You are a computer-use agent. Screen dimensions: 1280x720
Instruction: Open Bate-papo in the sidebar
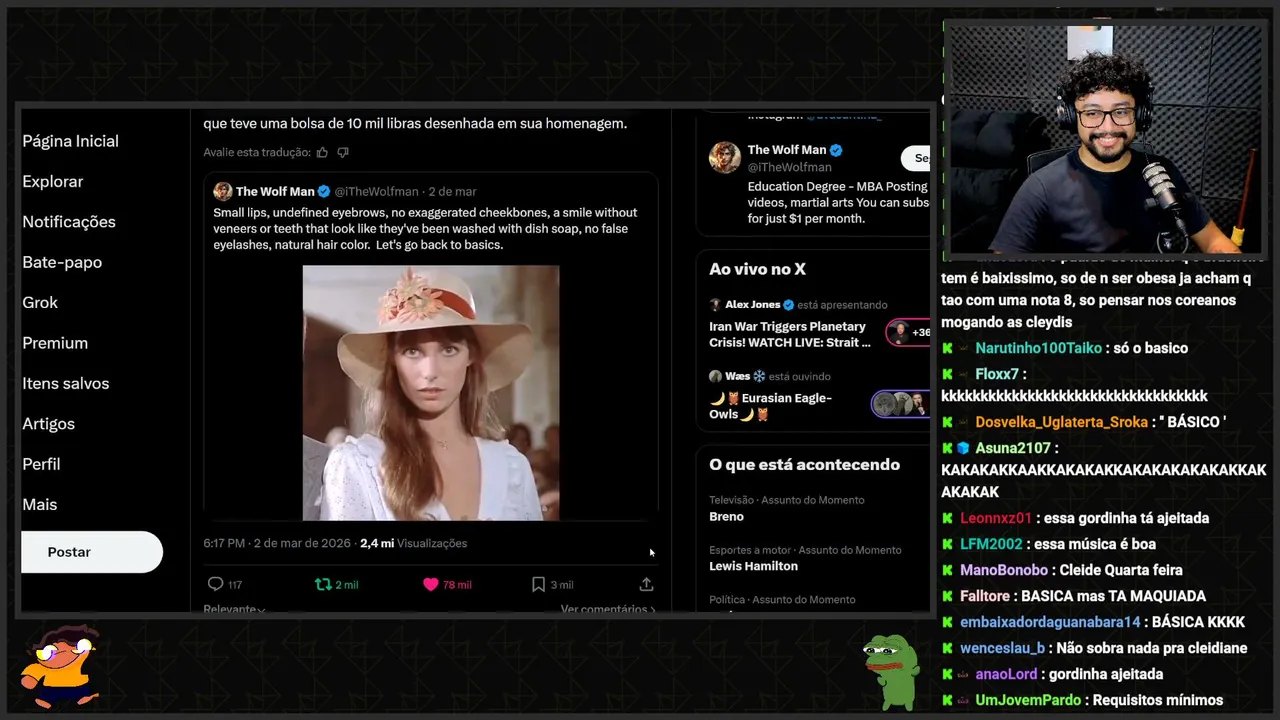[62, 262]
